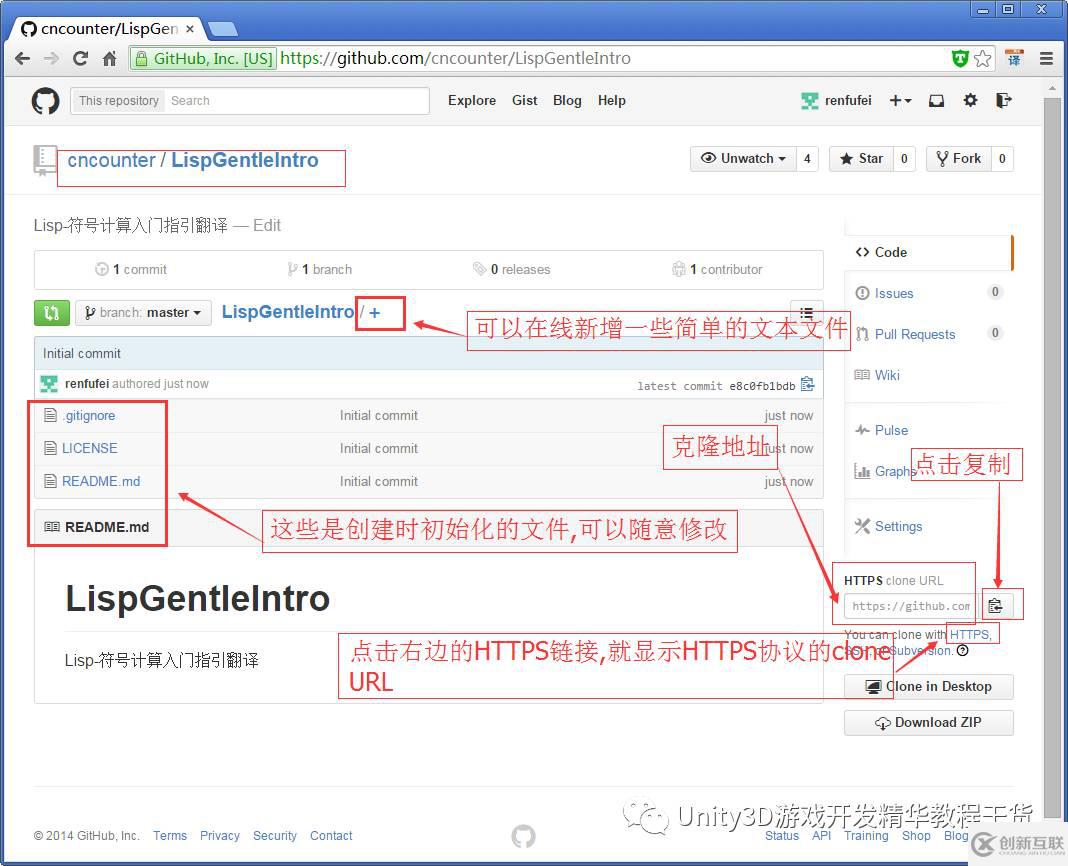Add a new file with the plus icon
The height and width of the screenshot is (866, 1068).
click(375, 313)
